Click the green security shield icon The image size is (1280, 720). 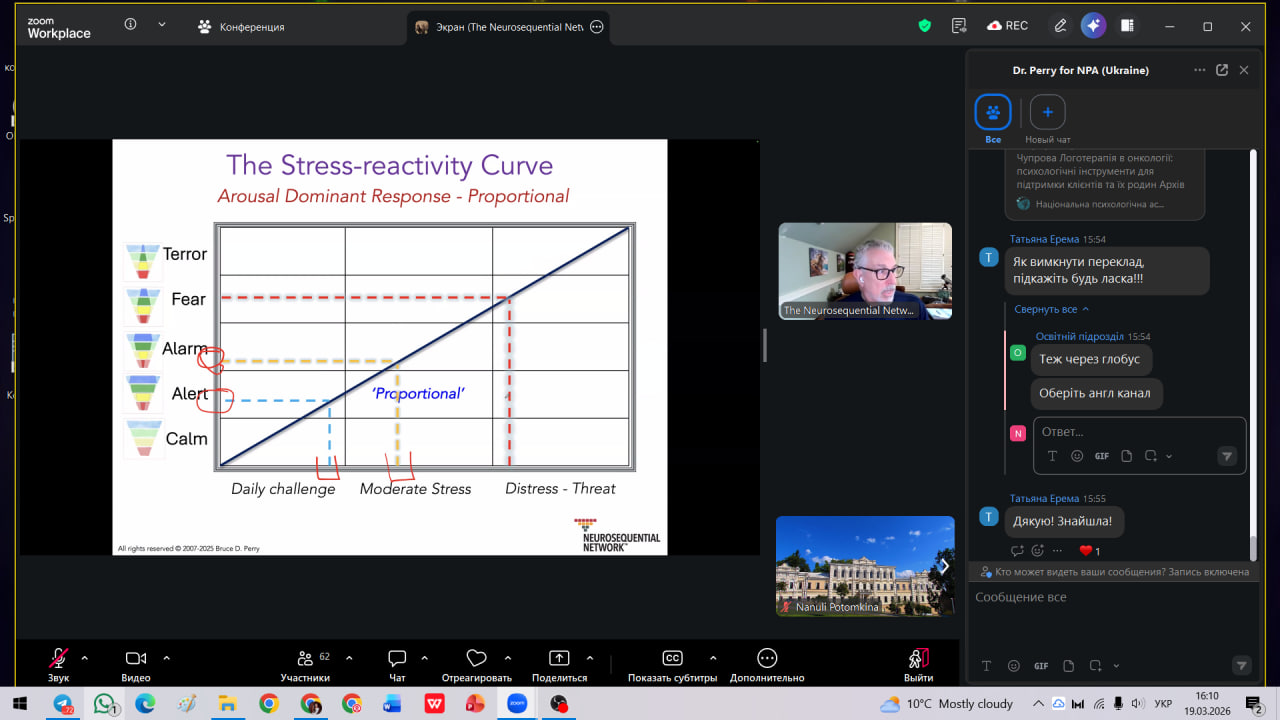(x=925, y=26)
